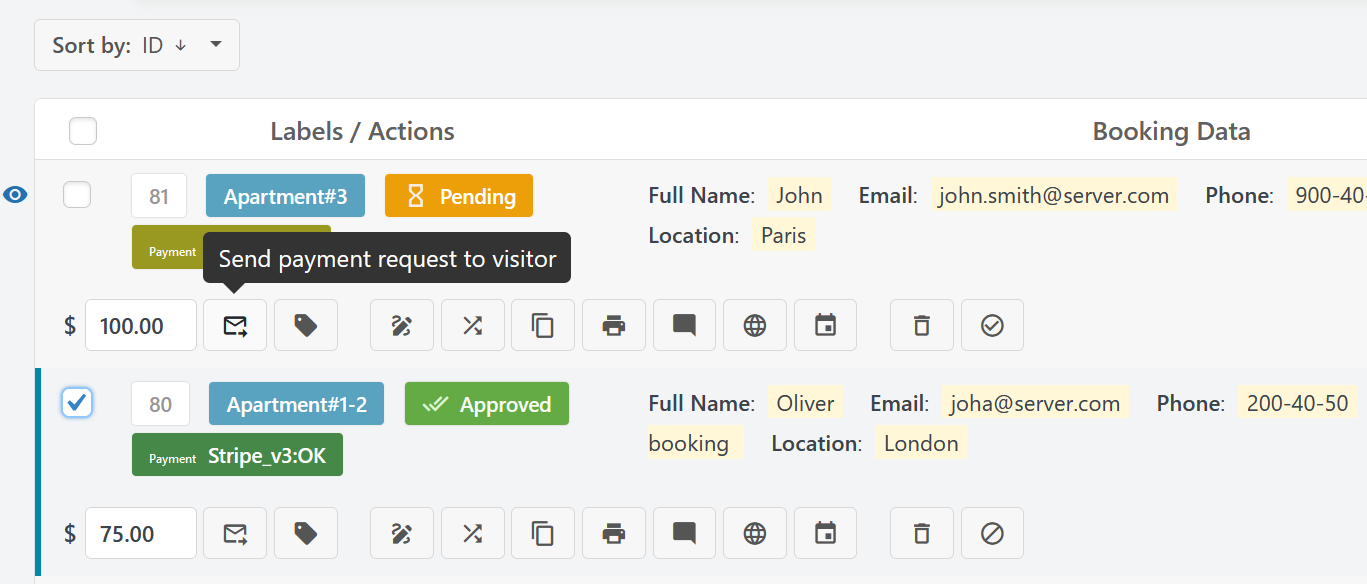Move booking 80 to trash
The image size is (1367, 584).
pos(922,533)
